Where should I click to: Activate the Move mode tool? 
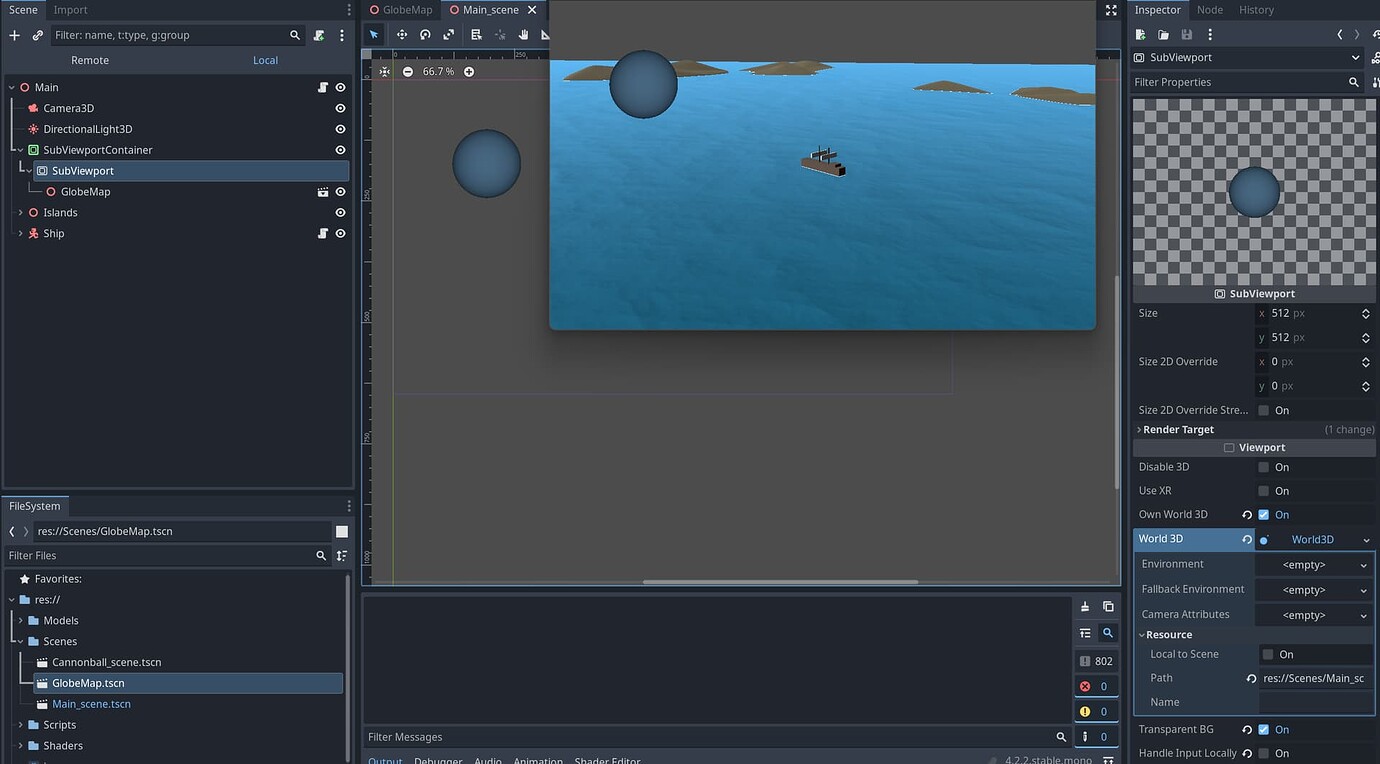click(x=401, y=34)
